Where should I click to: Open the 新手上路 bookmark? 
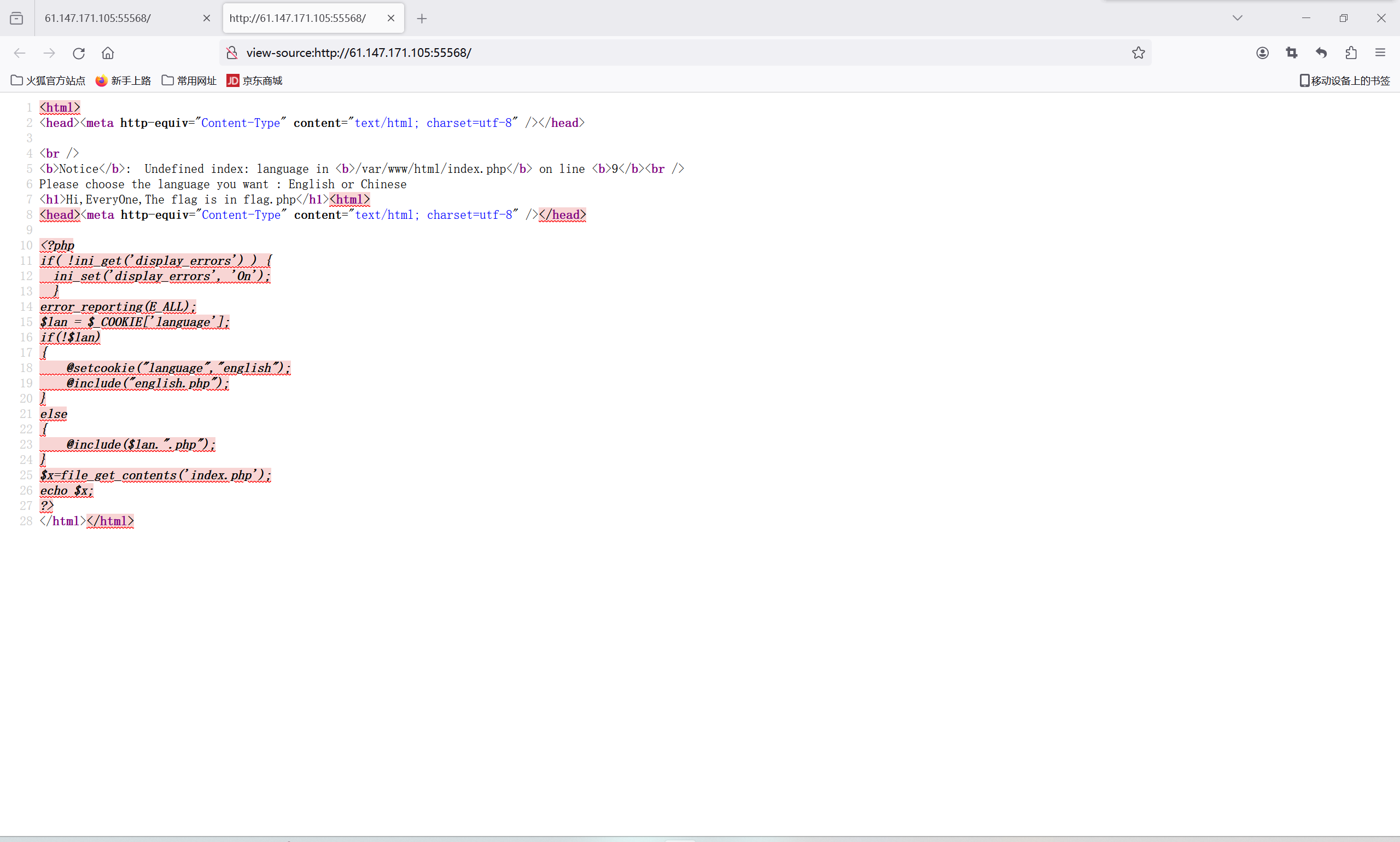coord(124,80)
